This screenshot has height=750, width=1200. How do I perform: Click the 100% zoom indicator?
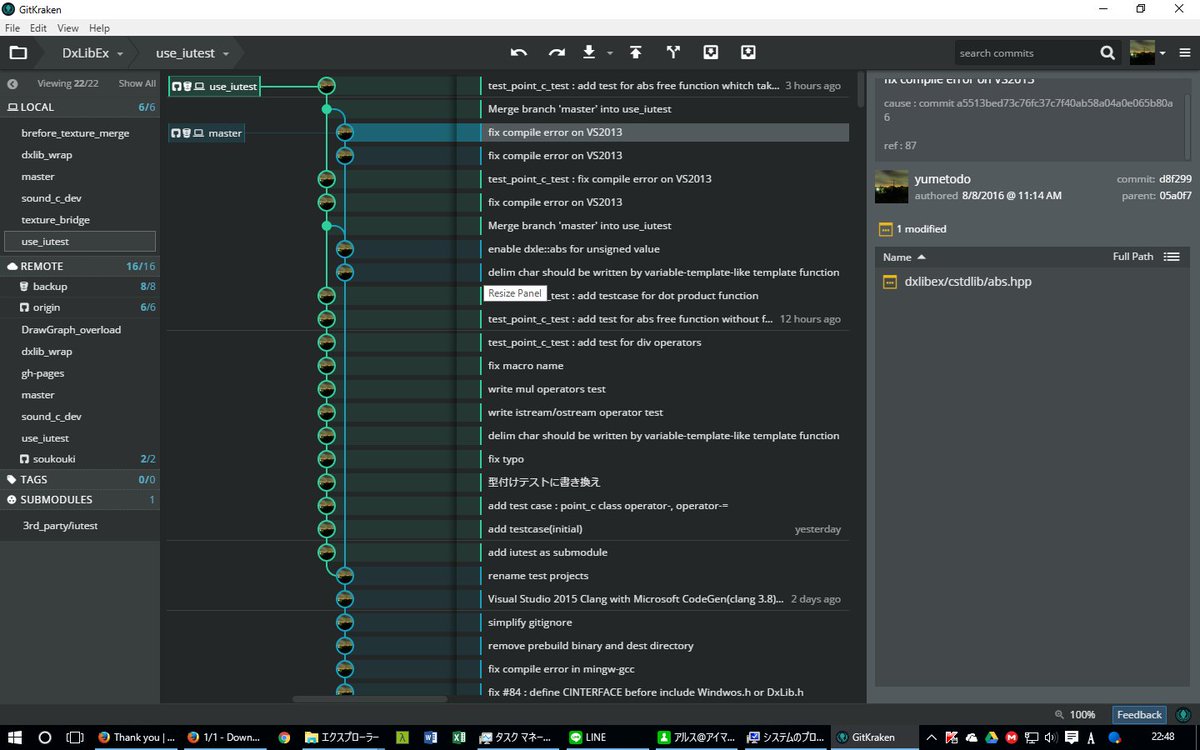click(x=1076, y=715)
